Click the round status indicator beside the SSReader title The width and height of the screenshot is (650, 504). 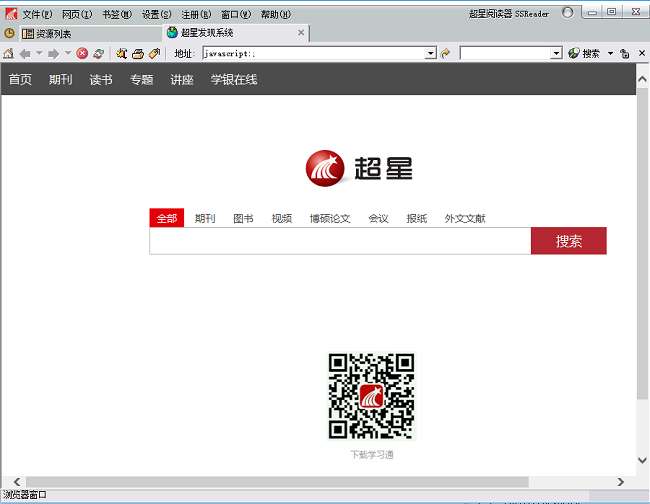click(x=568, y=13)
